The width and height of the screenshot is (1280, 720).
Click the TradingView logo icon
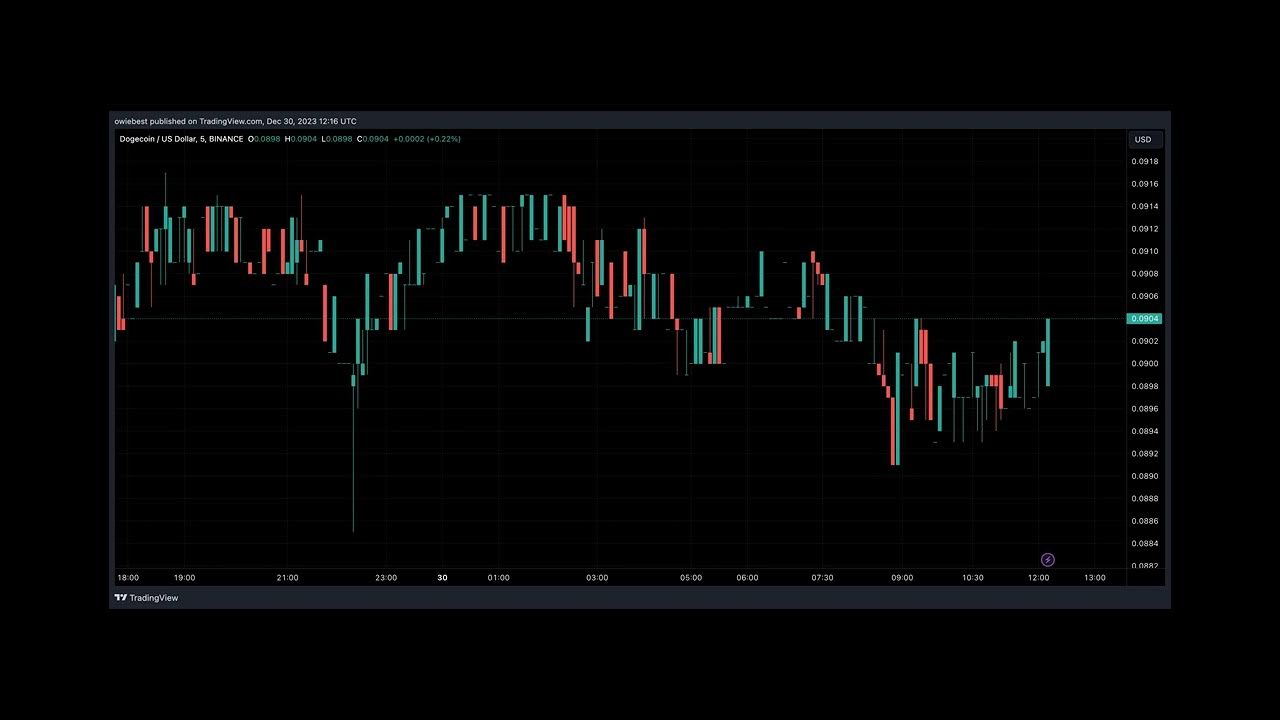tap(120, 598)
